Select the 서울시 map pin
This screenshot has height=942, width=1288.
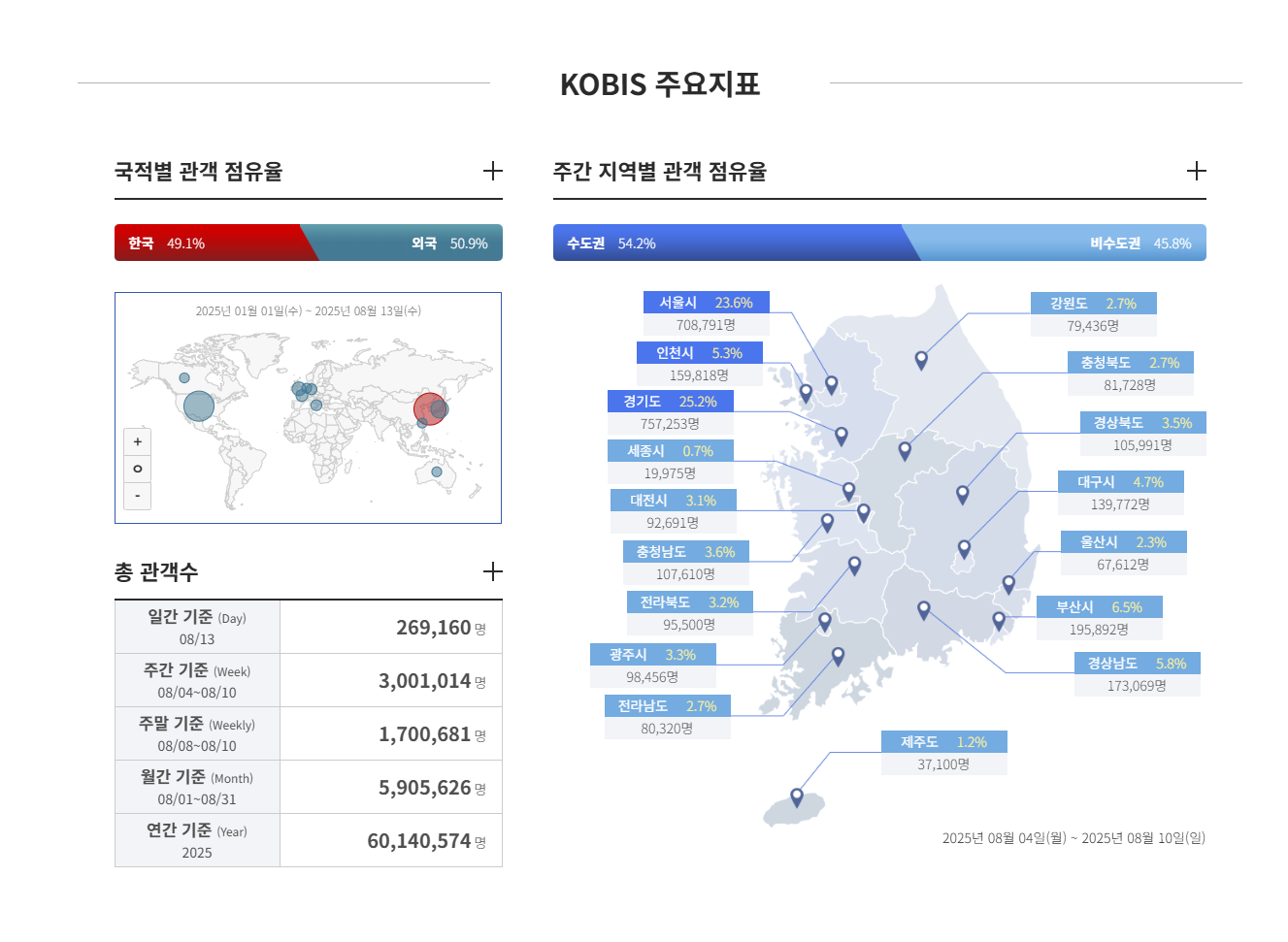[x=830, y=384]
